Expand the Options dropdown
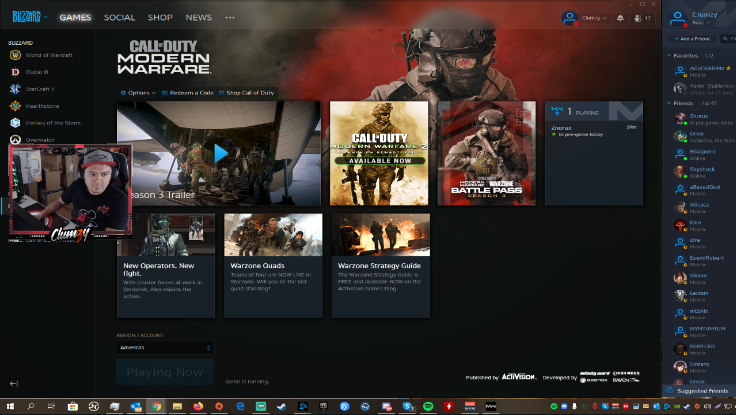This screenshot has height=415, width=736. (x=138, y=93)
